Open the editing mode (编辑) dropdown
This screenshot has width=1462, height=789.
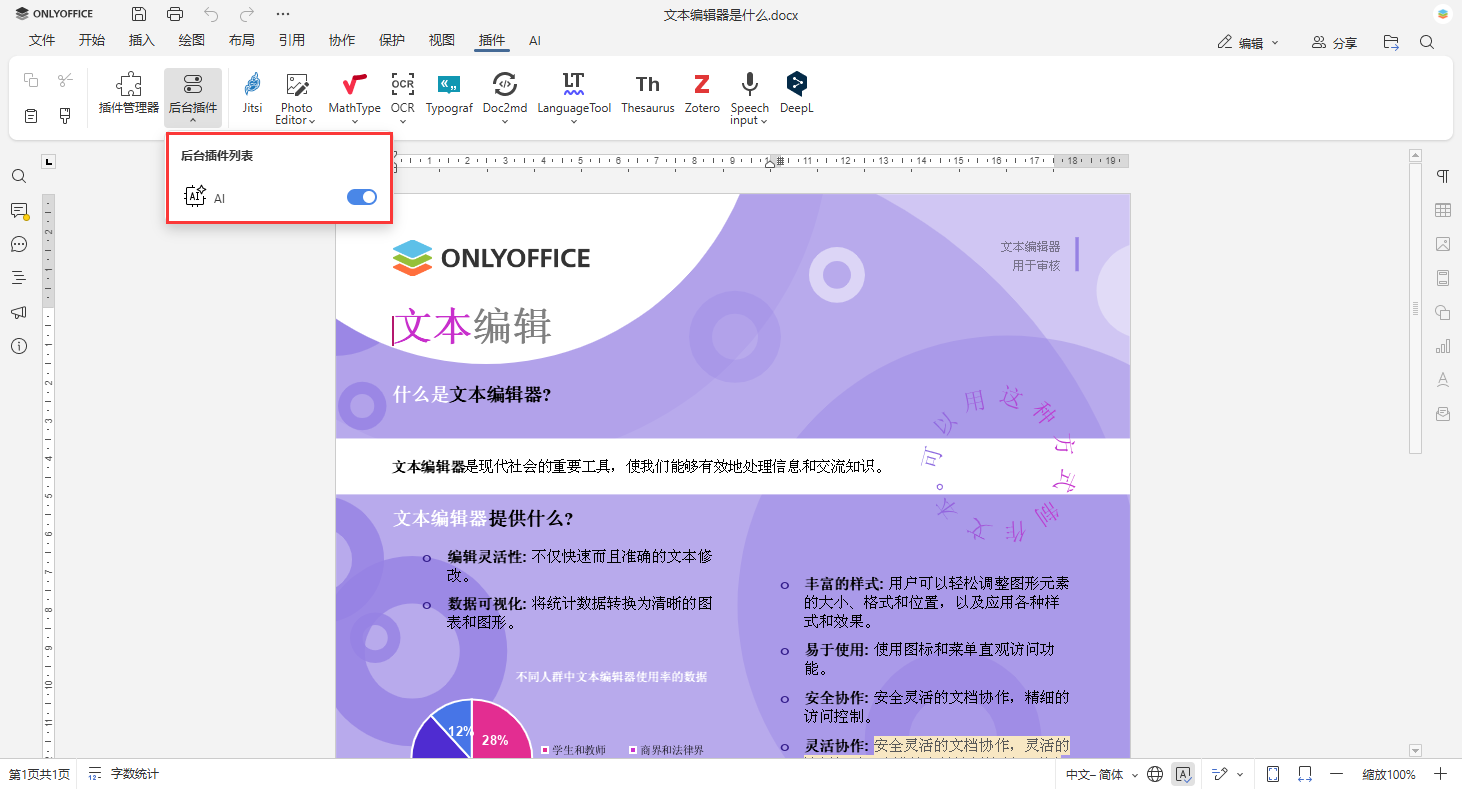(1248, 42)
